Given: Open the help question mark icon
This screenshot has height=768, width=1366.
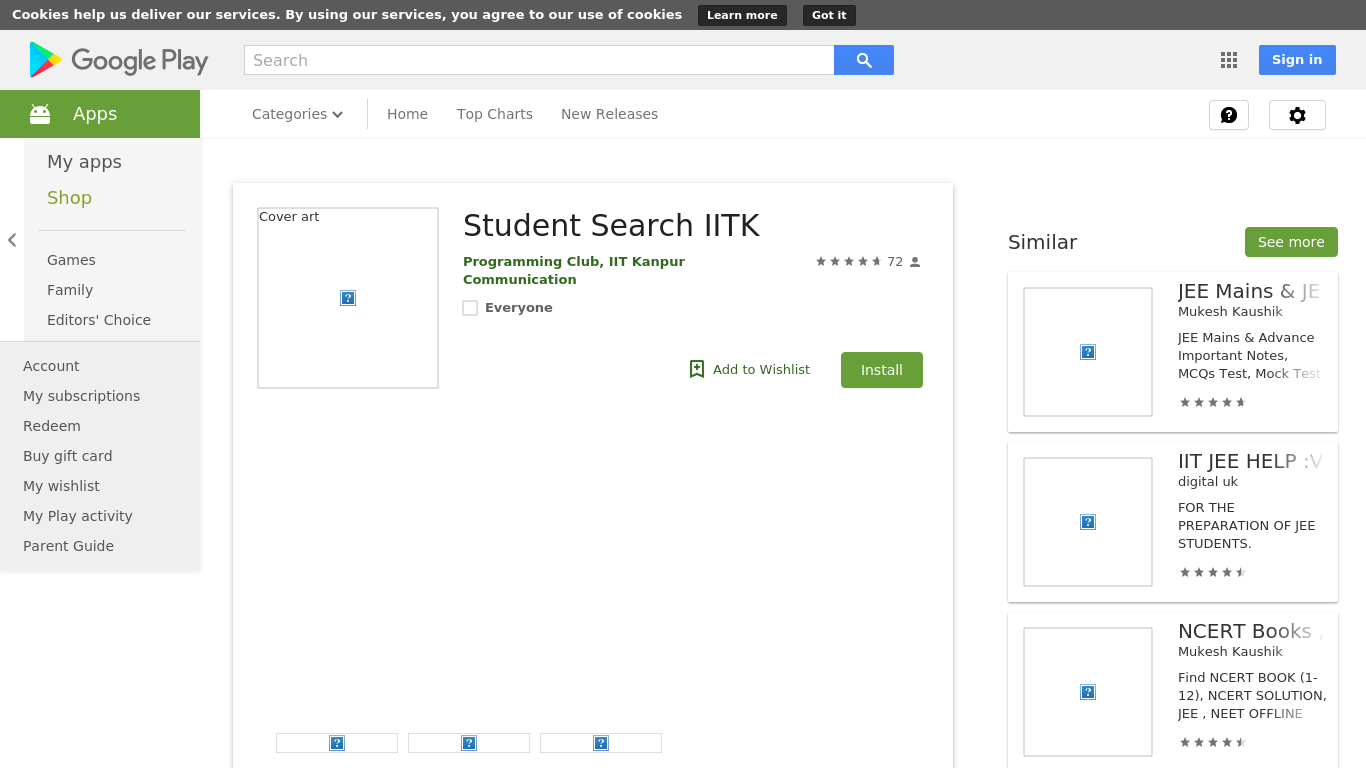Looking at the screenshot, I should click(1229, 115).
